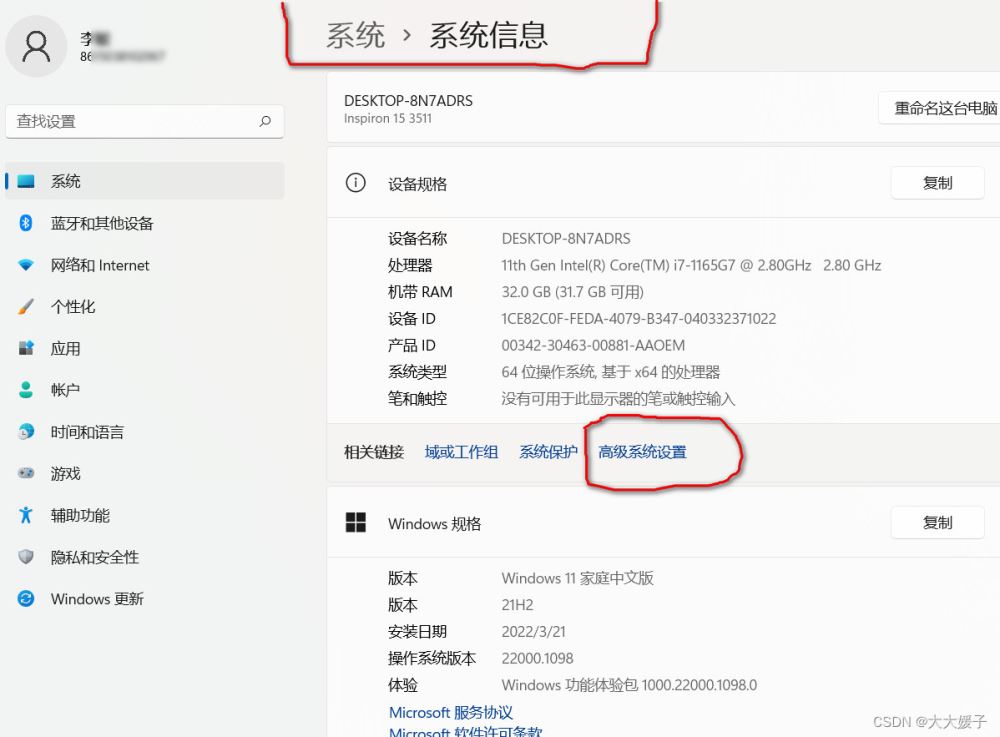Open 应用 settings page
Viewport: 1000px width, 737px height.
coord(145,349)
